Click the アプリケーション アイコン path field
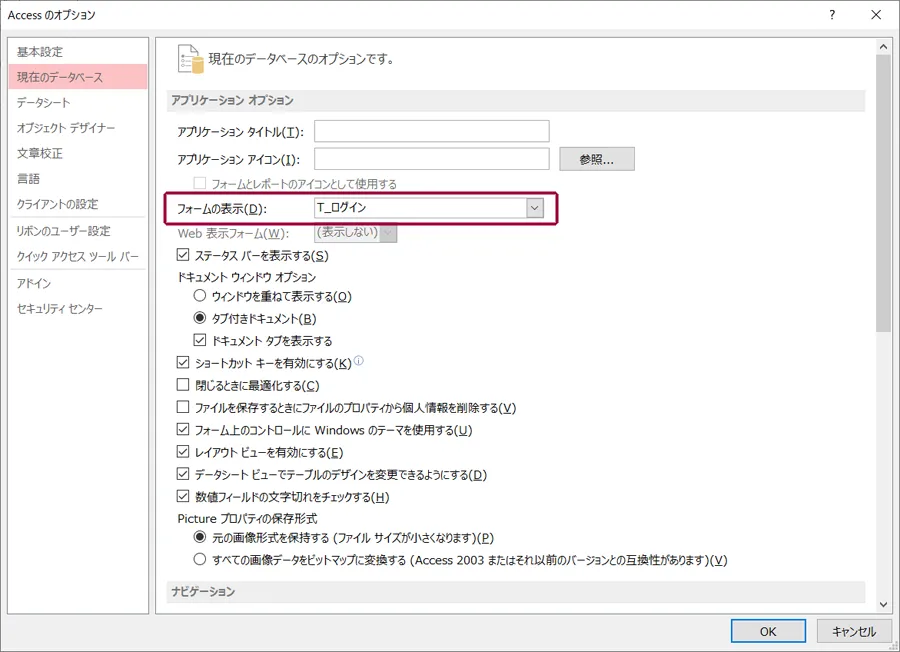The image size is (900, 652). click(431, 159)
